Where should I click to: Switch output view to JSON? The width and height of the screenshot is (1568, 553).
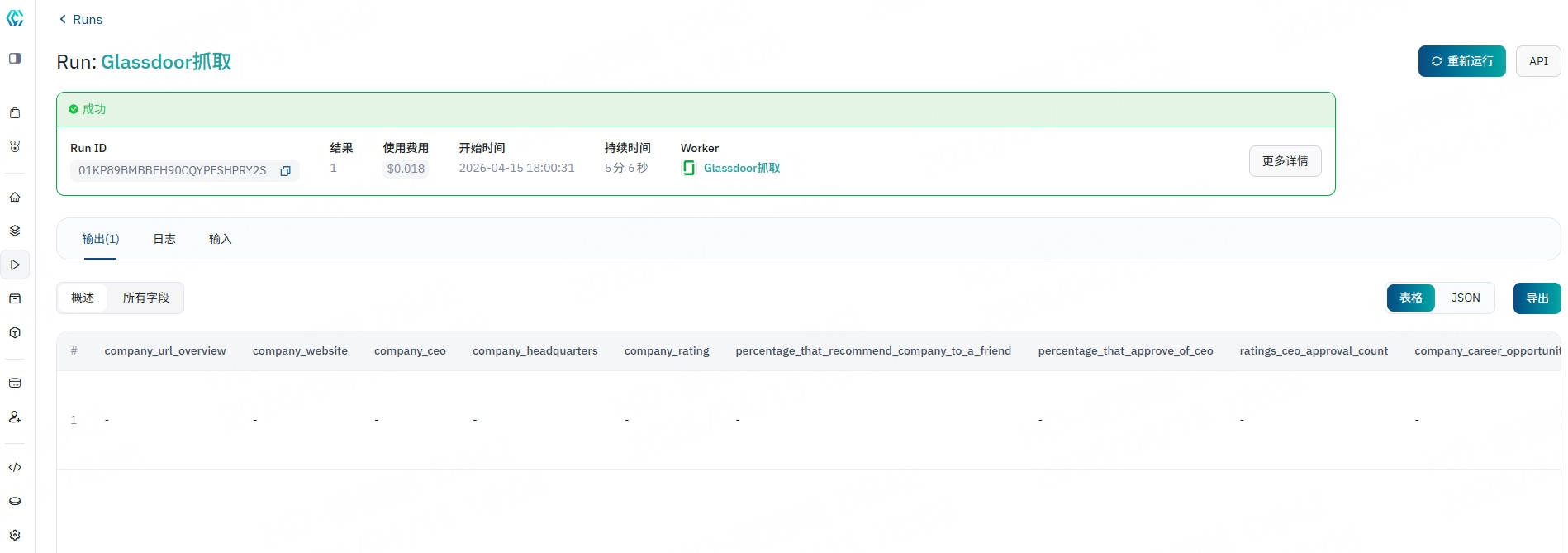pos(1465,298)
